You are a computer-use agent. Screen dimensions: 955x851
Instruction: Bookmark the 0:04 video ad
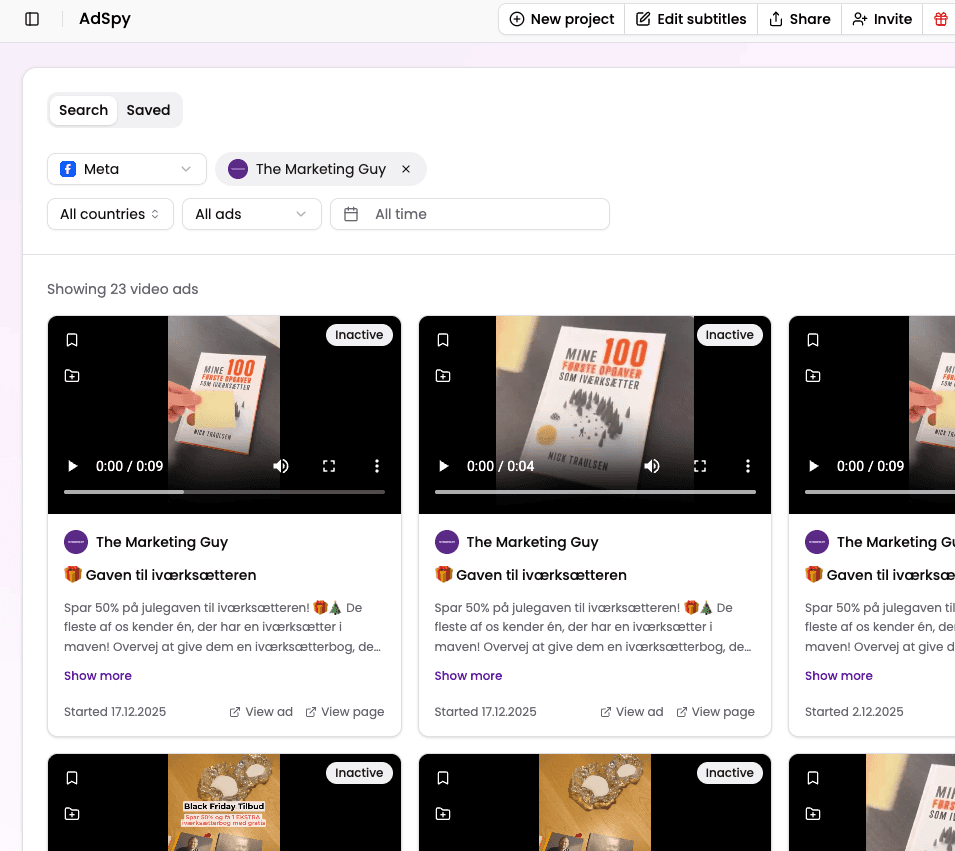tap(443, 340)
